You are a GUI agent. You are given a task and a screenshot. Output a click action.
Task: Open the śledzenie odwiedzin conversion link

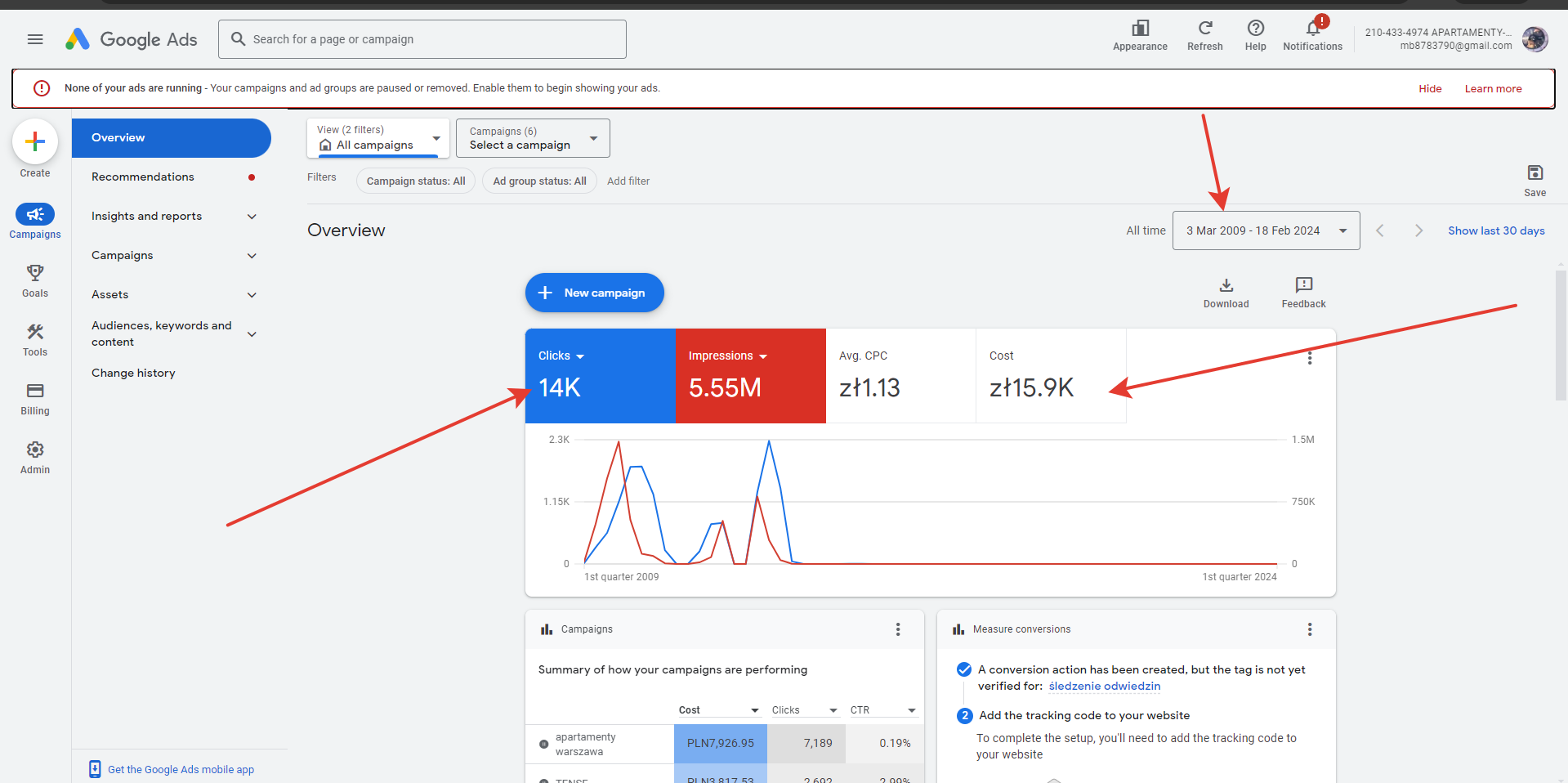click(1105, 687)
